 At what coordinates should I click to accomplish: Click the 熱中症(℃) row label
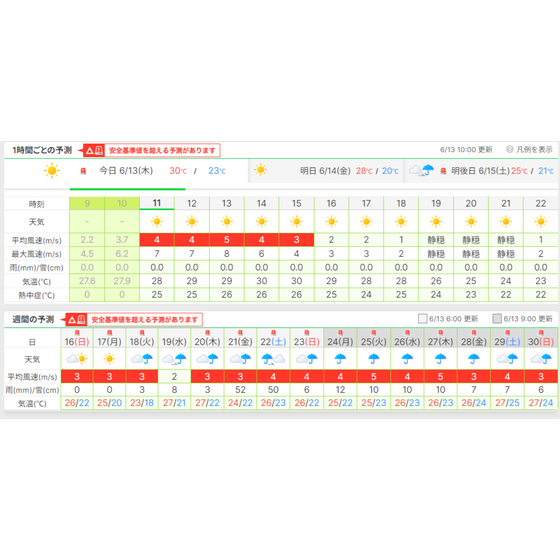[36, 295]
